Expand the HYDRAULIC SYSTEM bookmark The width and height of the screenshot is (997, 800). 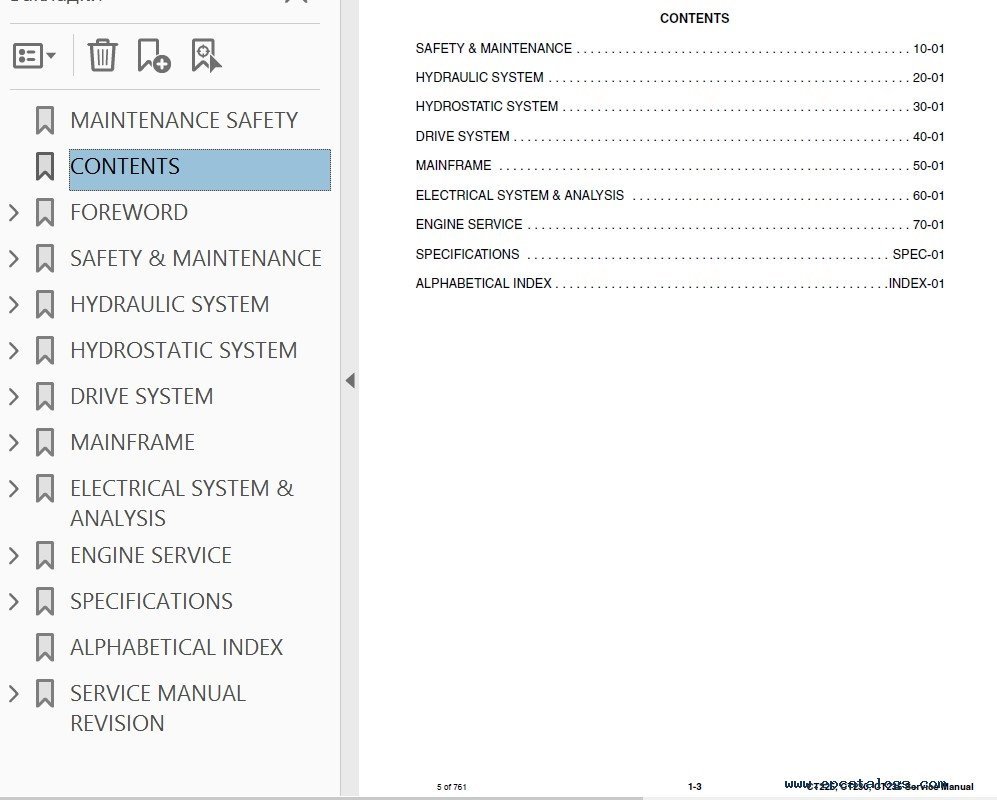coord(14,305)
